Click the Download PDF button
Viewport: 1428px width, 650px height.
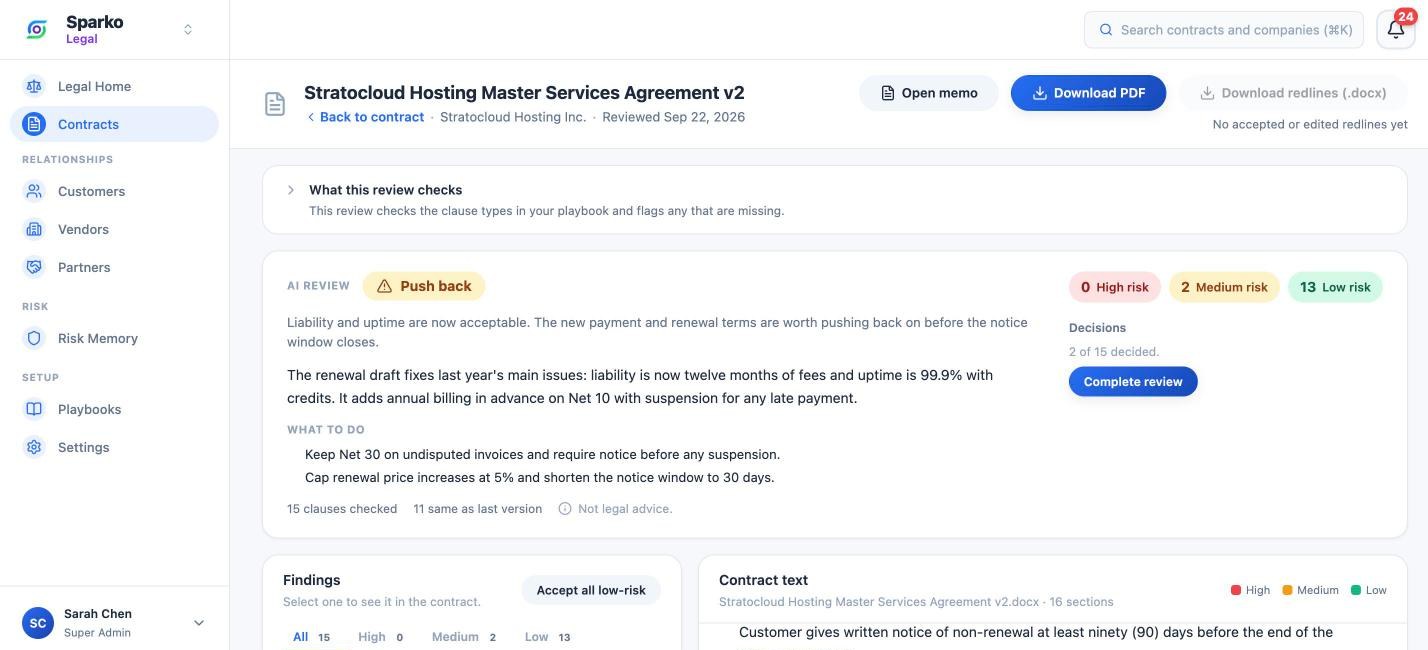[1088, 93]
